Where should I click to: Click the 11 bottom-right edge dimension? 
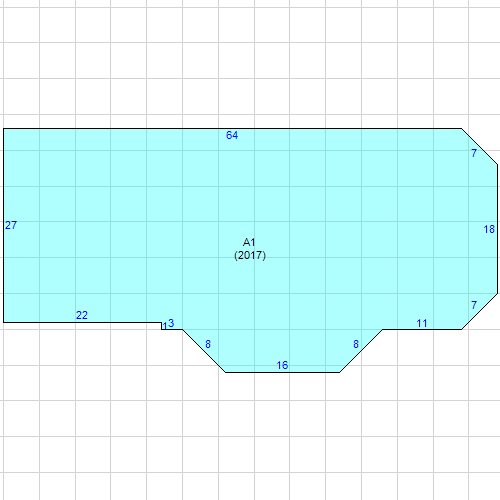point(422,323)
